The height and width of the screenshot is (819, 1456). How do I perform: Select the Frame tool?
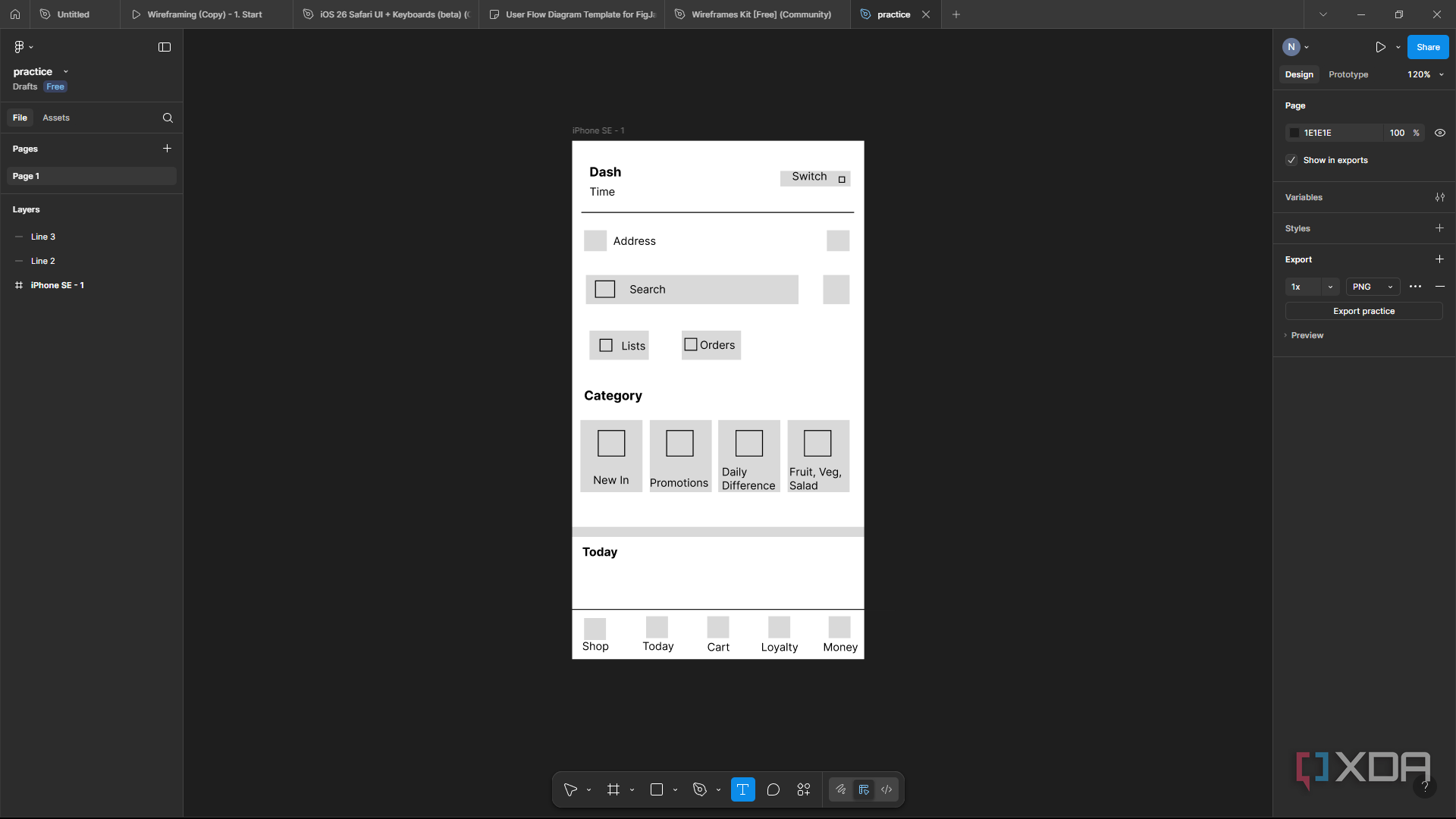point(613,789)
